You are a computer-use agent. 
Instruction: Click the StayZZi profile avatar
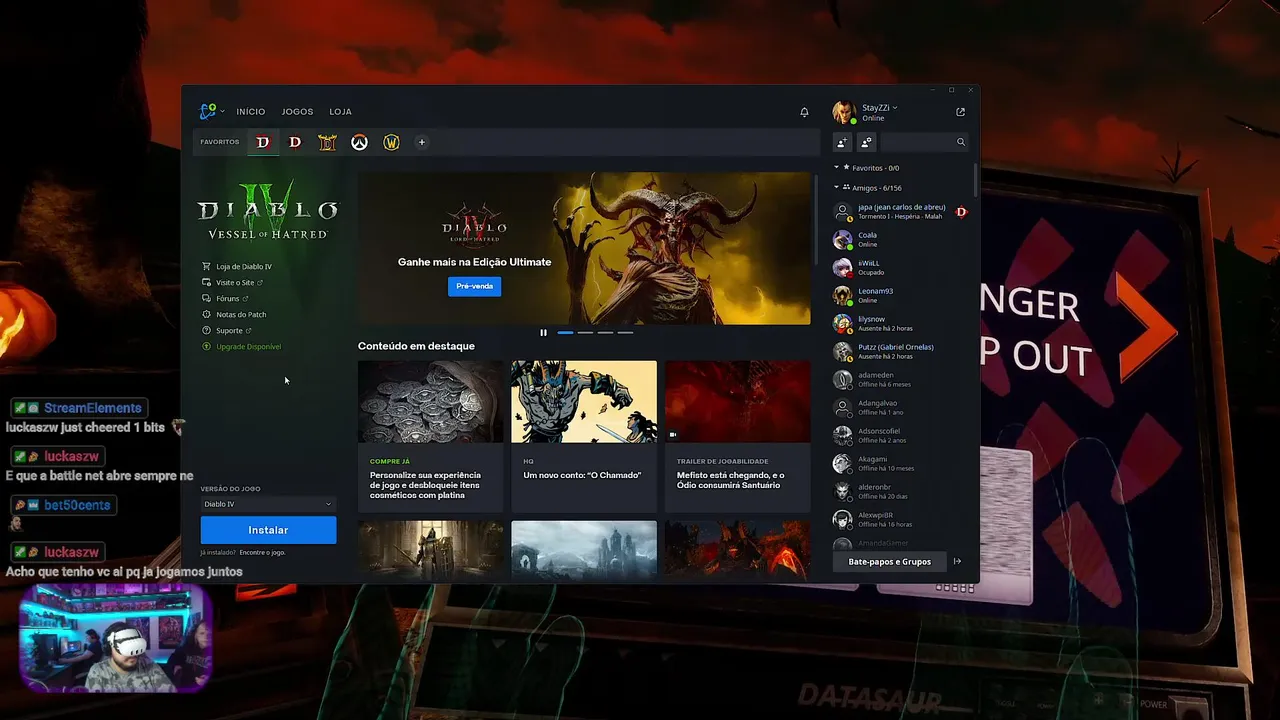tap(844, 112)
